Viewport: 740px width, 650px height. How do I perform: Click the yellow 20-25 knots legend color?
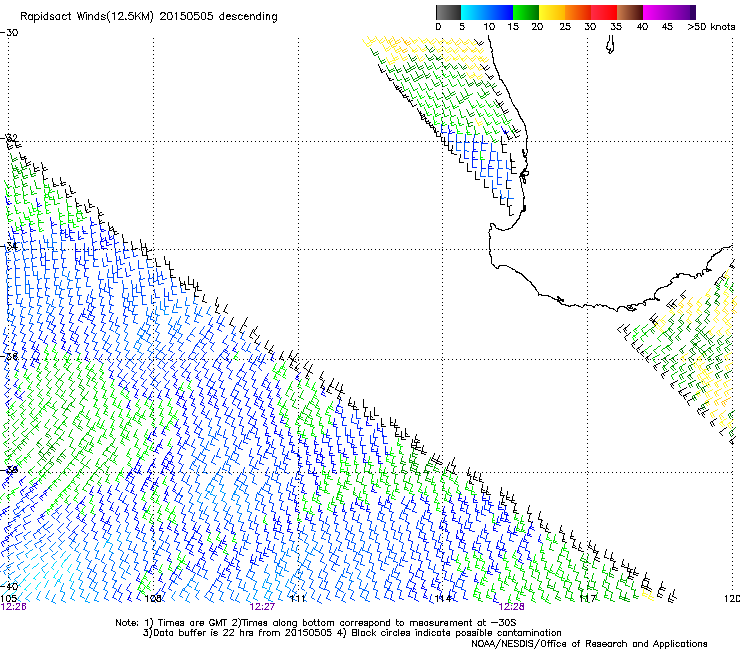[552, 12]
